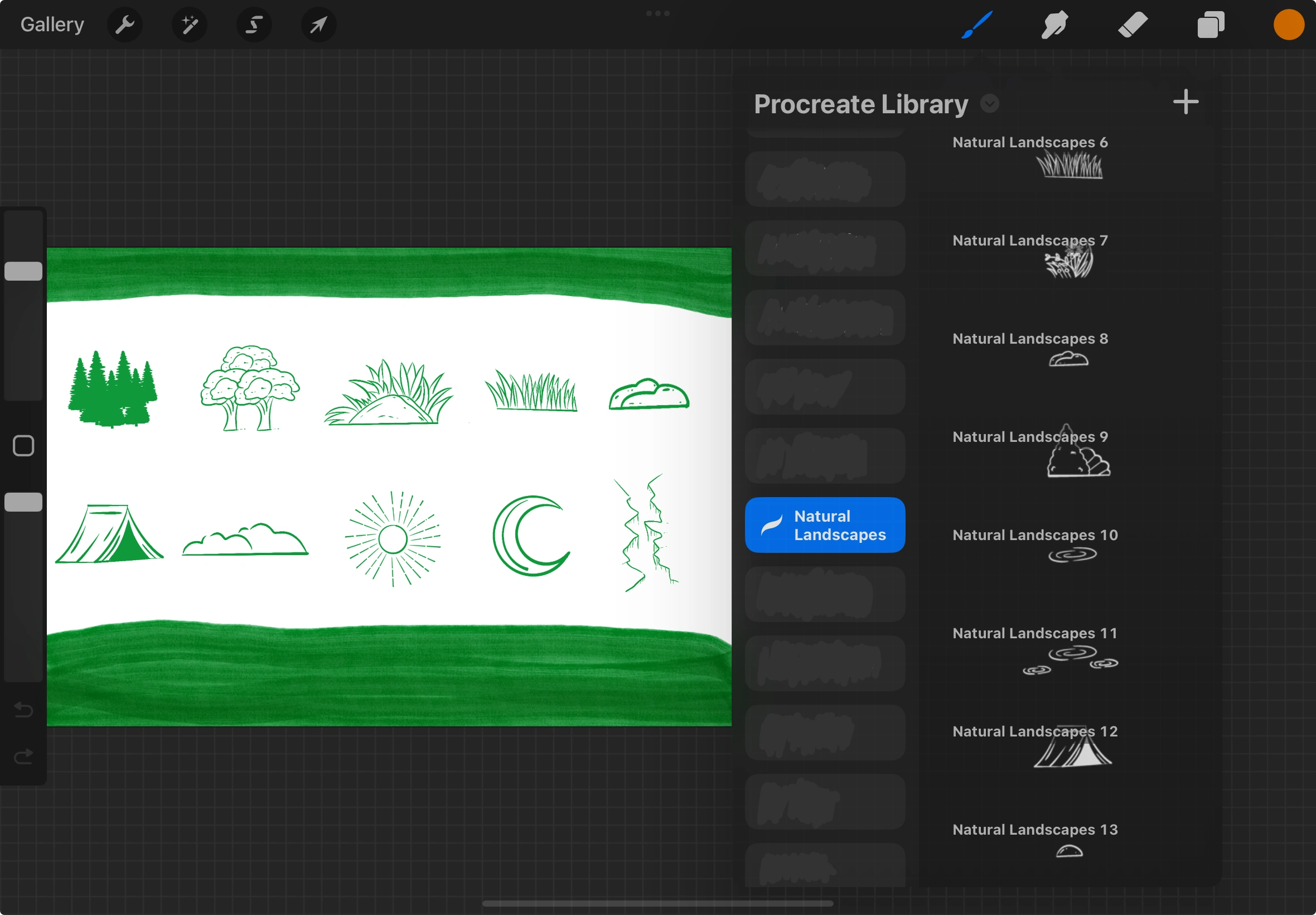1316x915 pixels.
Task: Select the Eraser tool
Action: 1133,25
